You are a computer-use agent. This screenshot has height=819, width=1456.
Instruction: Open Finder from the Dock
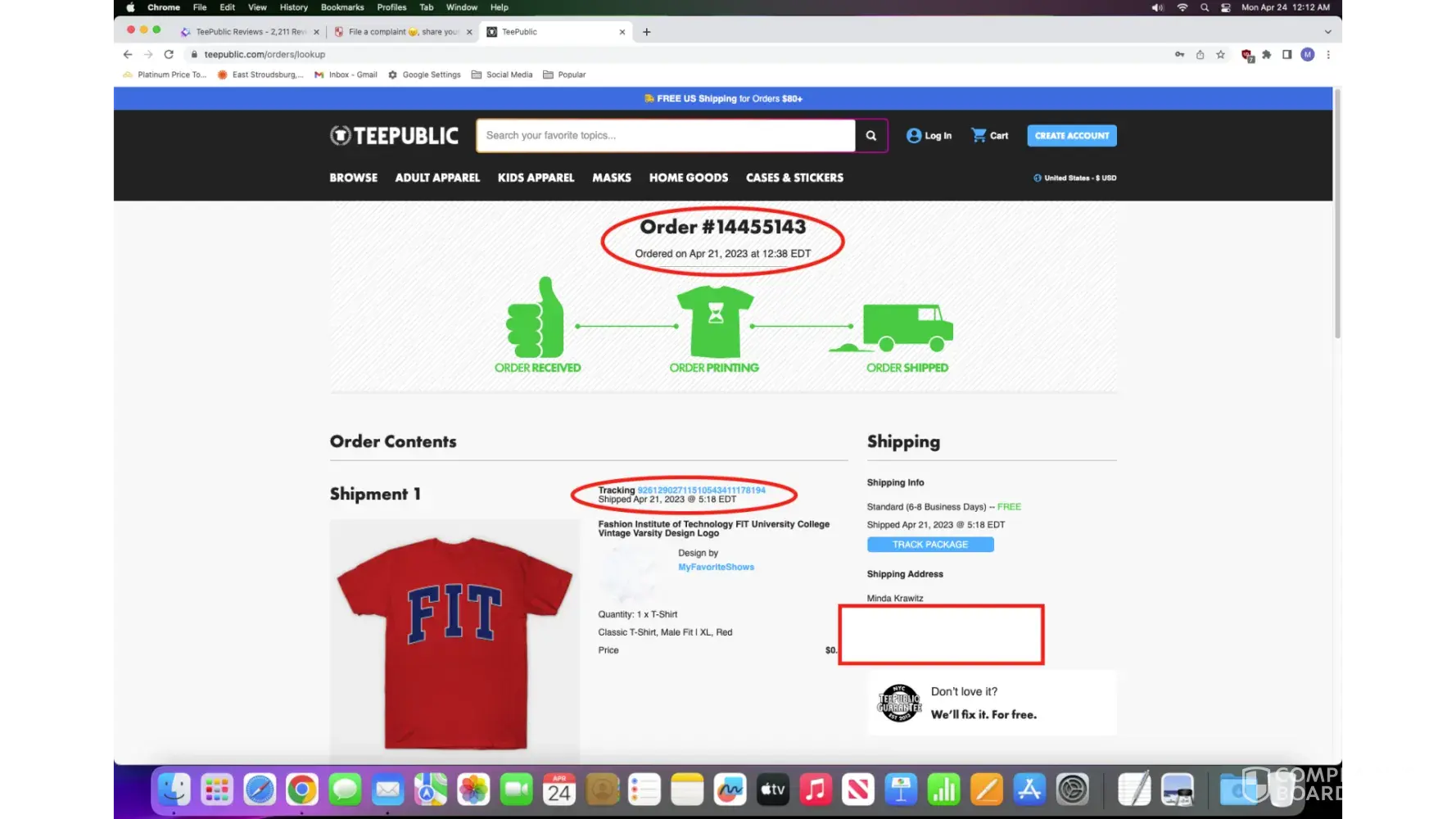pos(174,790)
